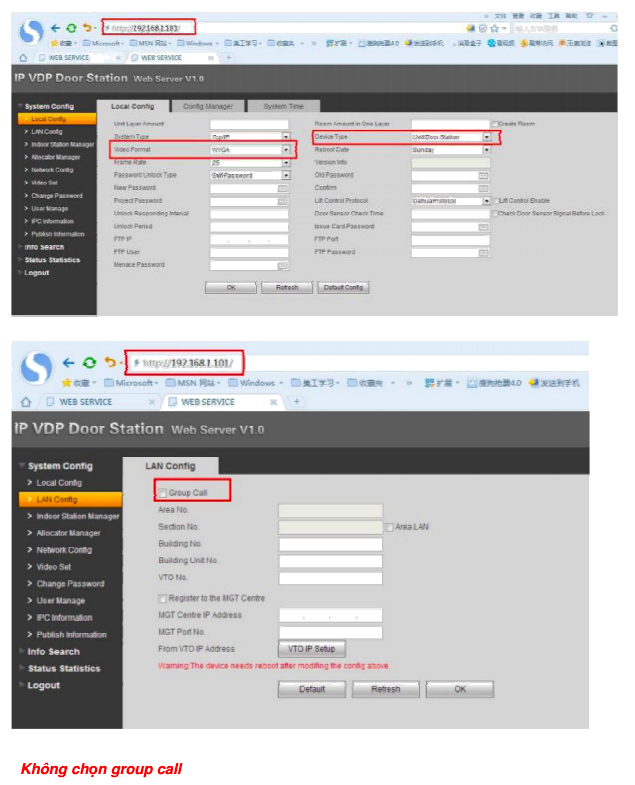Open a new tab with the plus icon in lower browser

[296, 402]
